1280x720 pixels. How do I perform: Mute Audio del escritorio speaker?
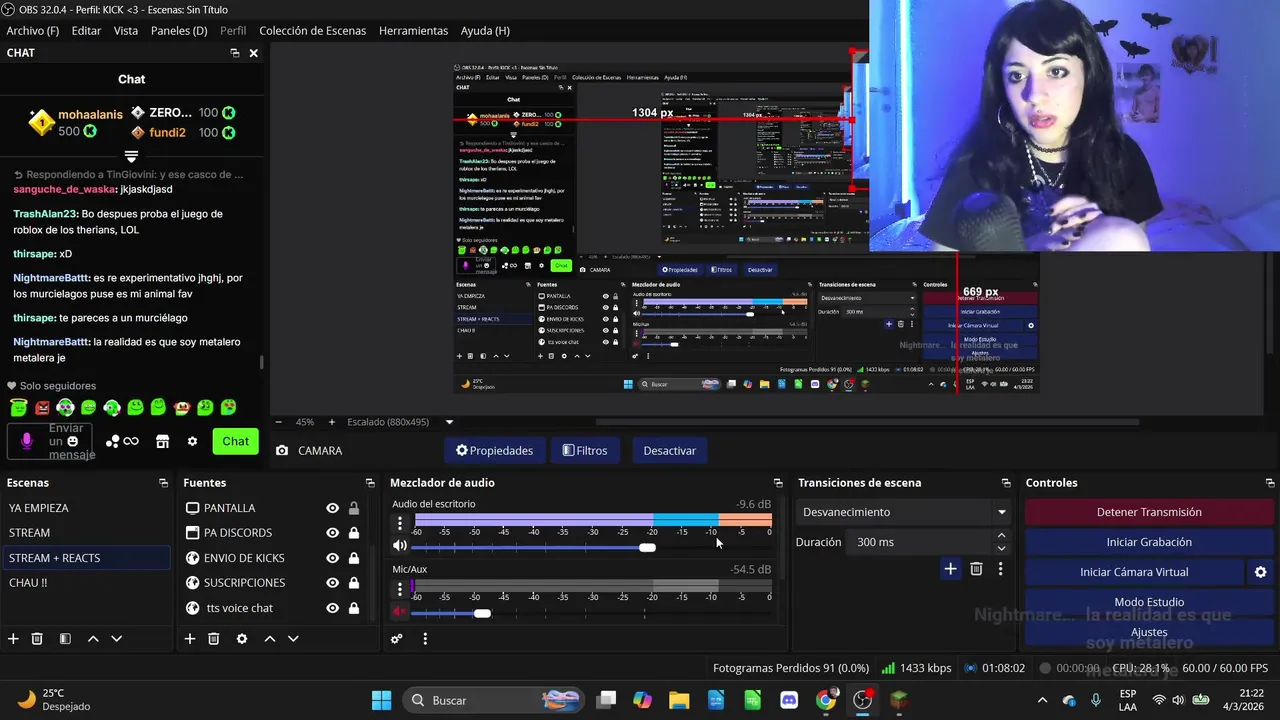tap(400, 546)
